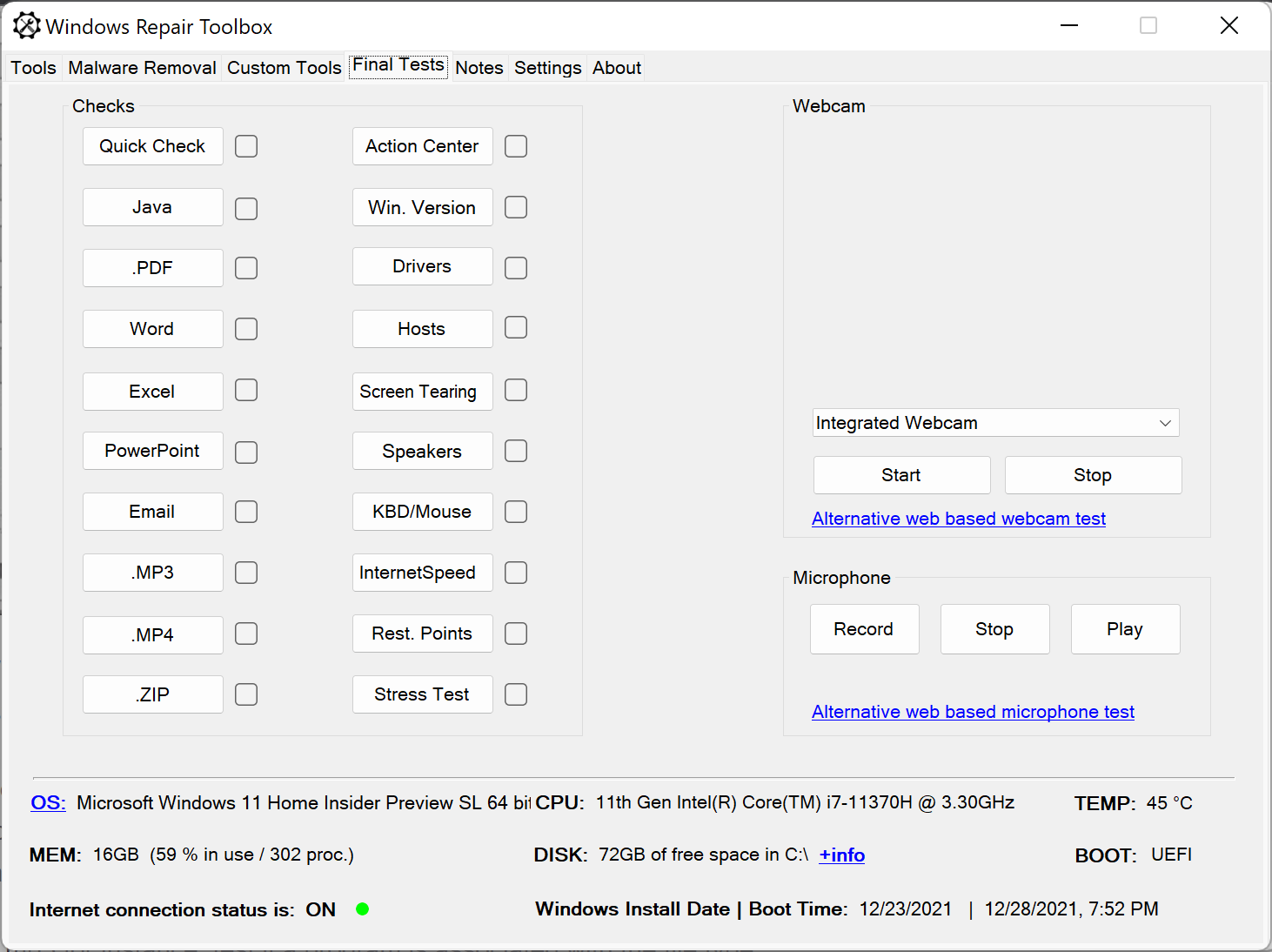
Task: Run the InternetSpeed test
Action: 423,573
